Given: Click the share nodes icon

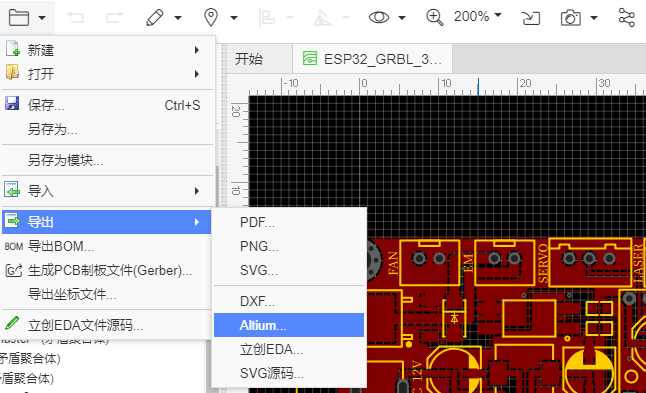Looking at the screenshot, I should pyautogui.click(x=627, y=17).
